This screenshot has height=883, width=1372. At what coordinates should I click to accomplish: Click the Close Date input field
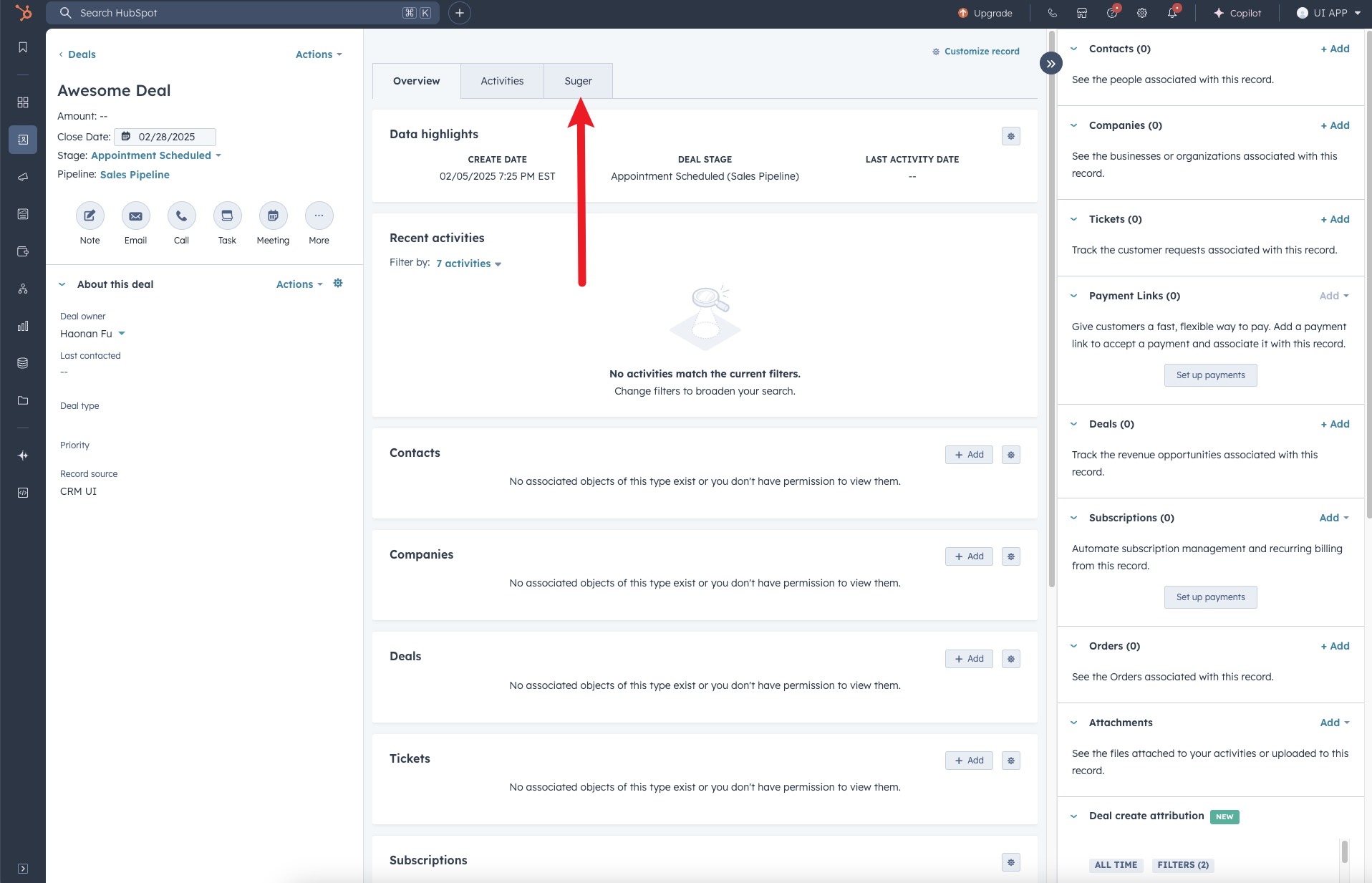166,137
